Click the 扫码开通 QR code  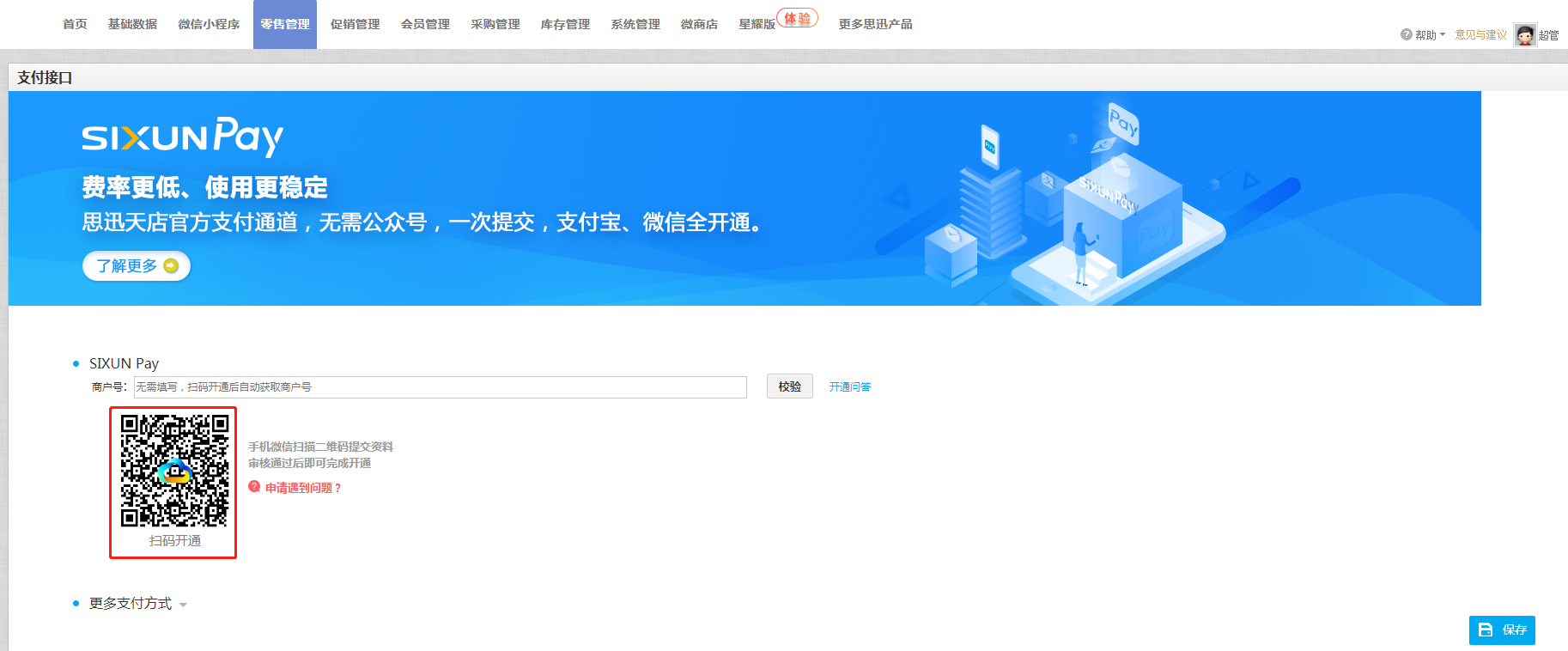coord(174,471)
